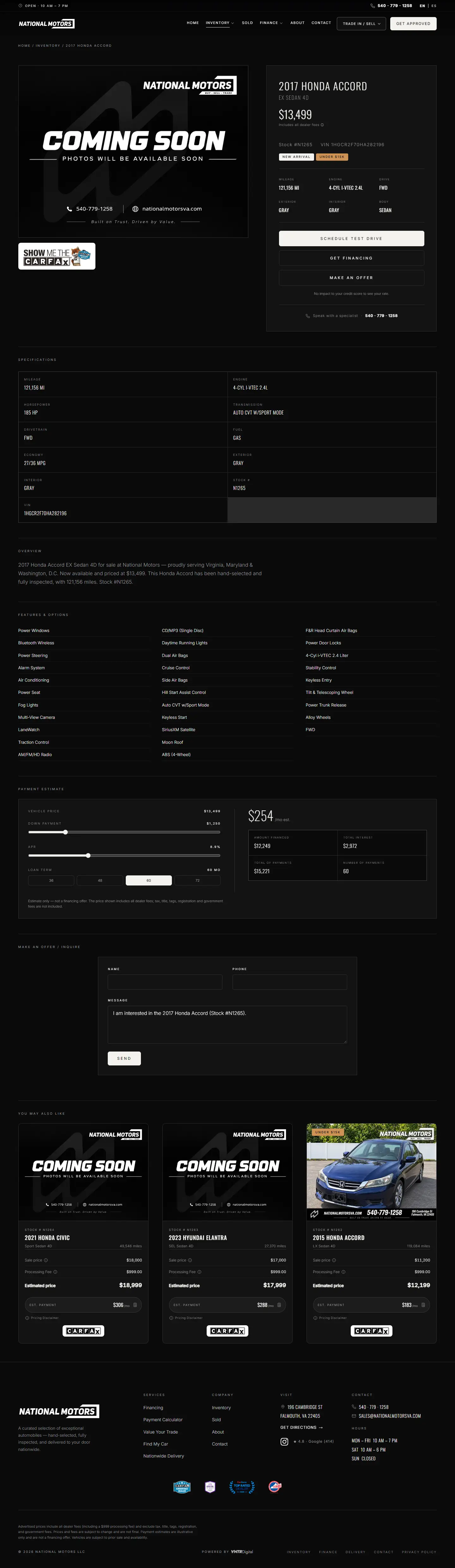Adjust the APR slider handle
Image resolution: width=455 pixels, height=1568 pixels.
tap(88, 855)
